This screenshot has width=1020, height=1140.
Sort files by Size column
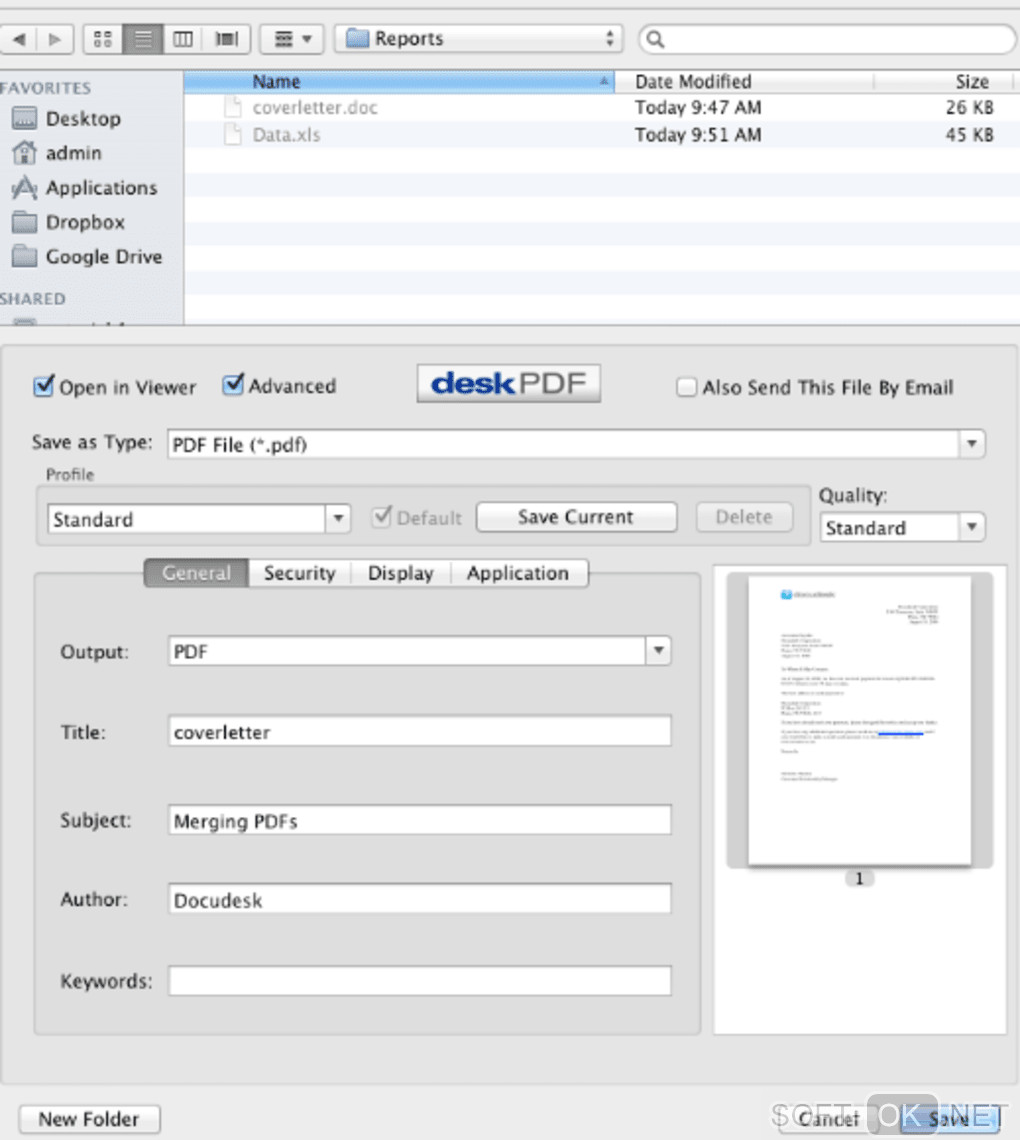pos(943,81)
